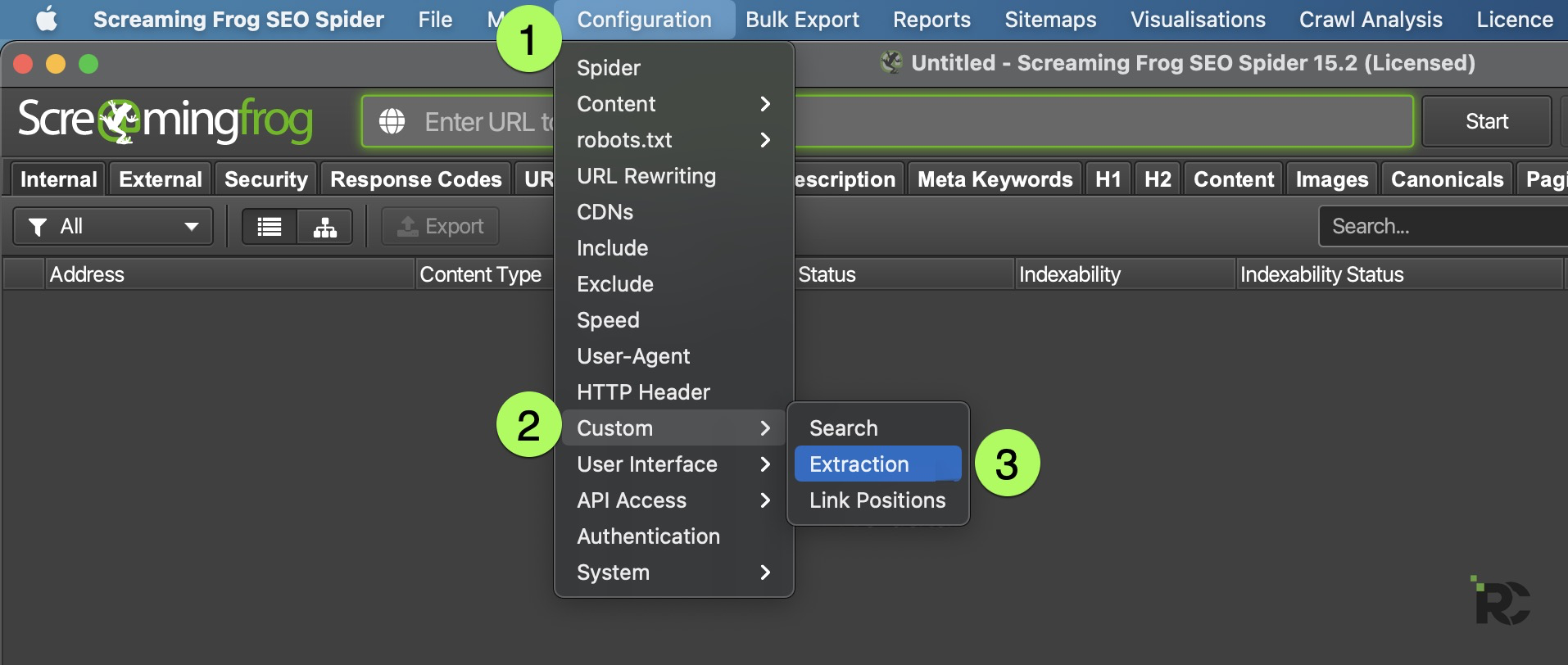
Task: Click the Start crawl button
Action: pos(1486,121)
